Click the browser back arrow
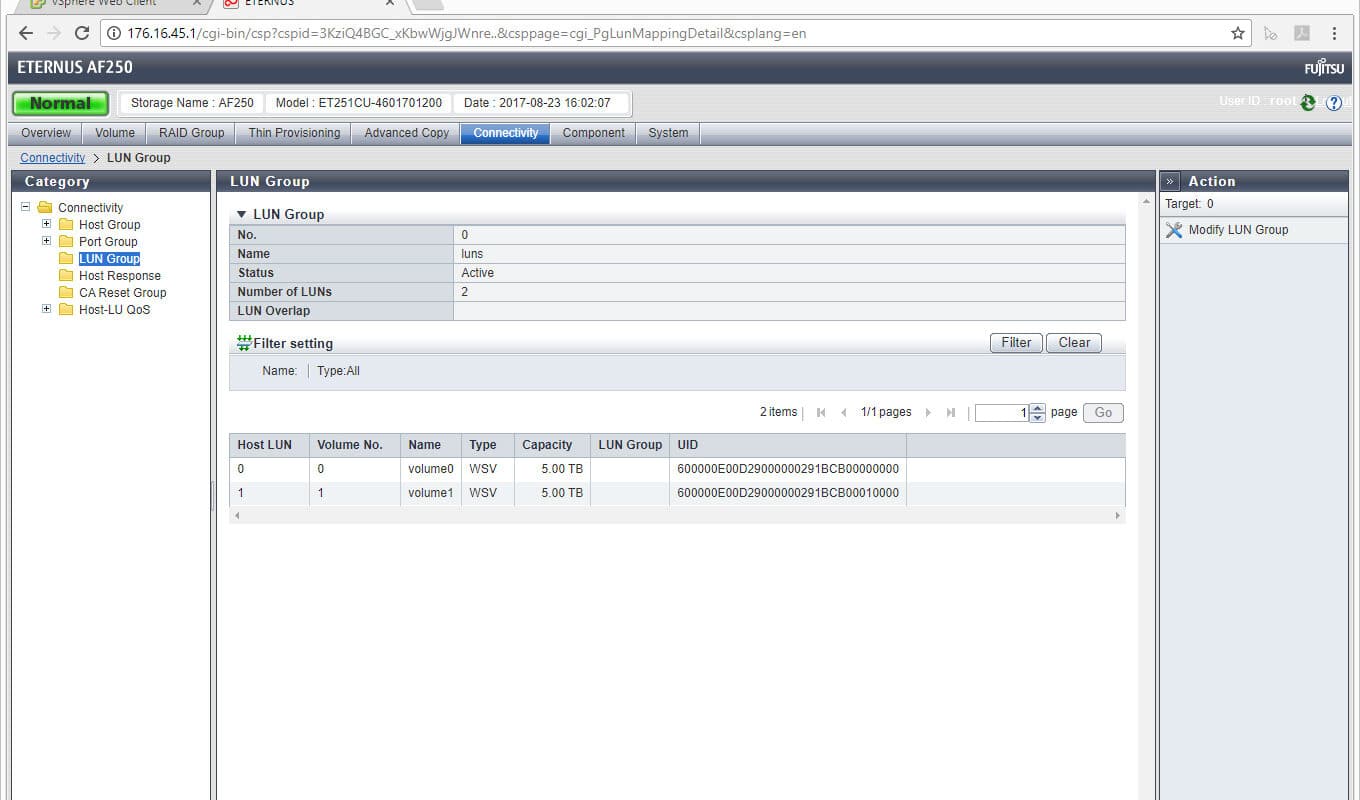The width and height of the screenshot is (1360, 800). pyautogui.click(x=26, y=33)
